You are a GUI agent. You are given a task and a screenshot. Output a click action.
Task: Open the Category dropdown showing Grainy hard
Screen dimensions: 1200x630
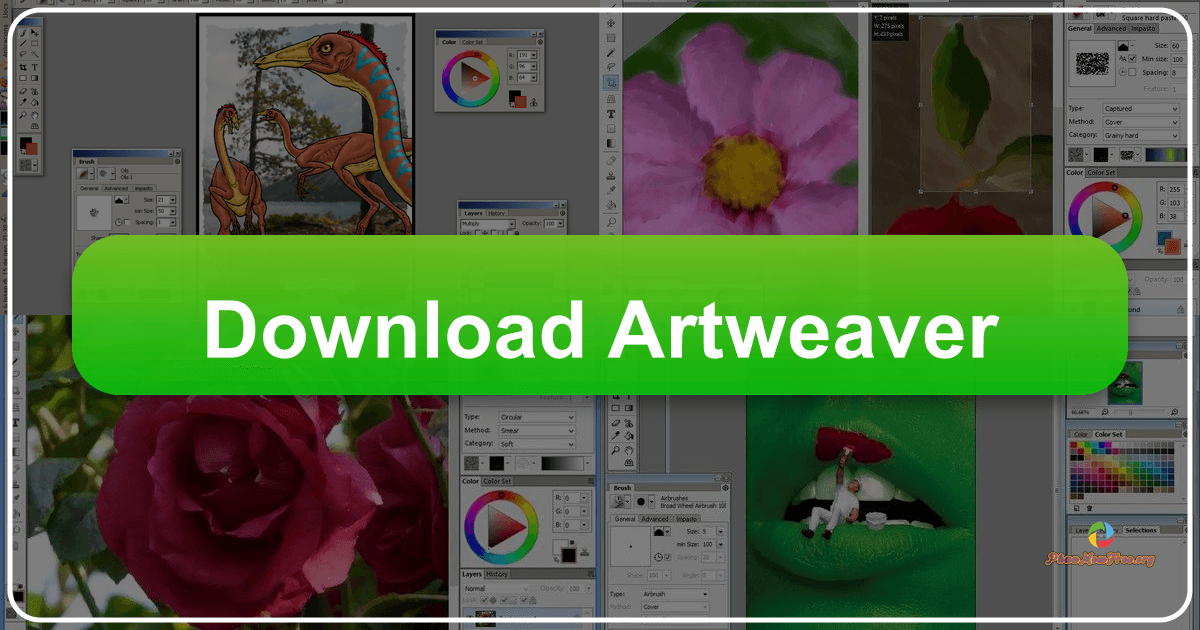[1141, 135]
